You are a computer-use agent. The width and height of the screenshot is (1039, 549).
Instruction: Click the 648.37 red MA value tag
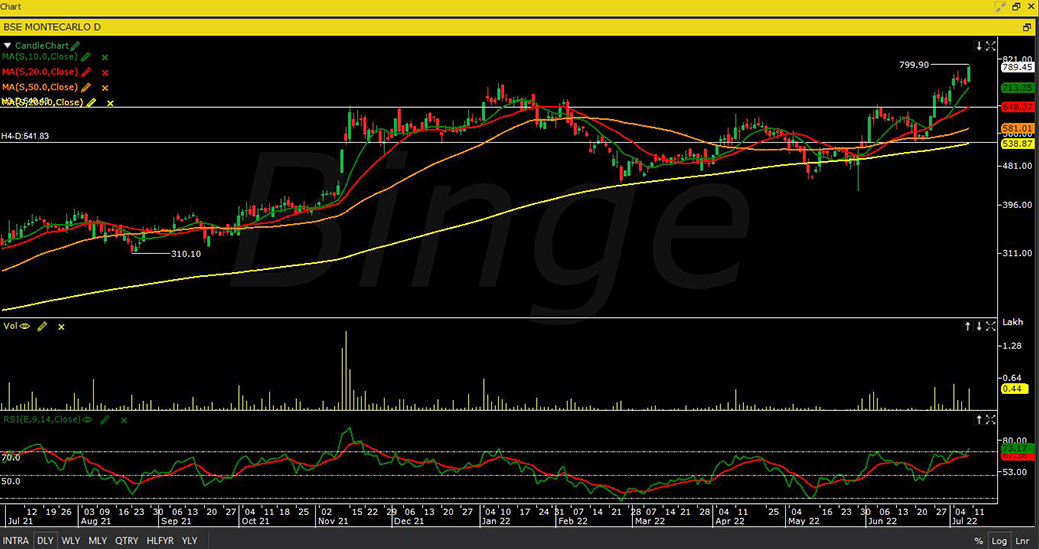point(1018,107)
